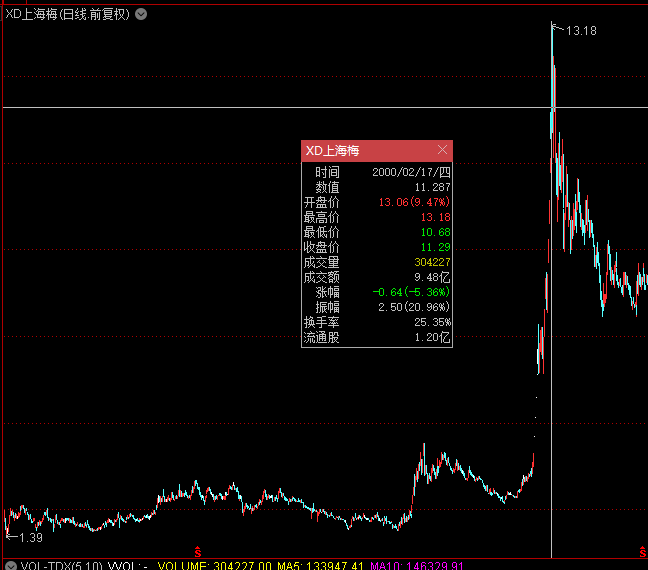Screen dimensions: 648x570
Task: Expand the VOL-TDX indicator dropdown
Action: point(11,565)
